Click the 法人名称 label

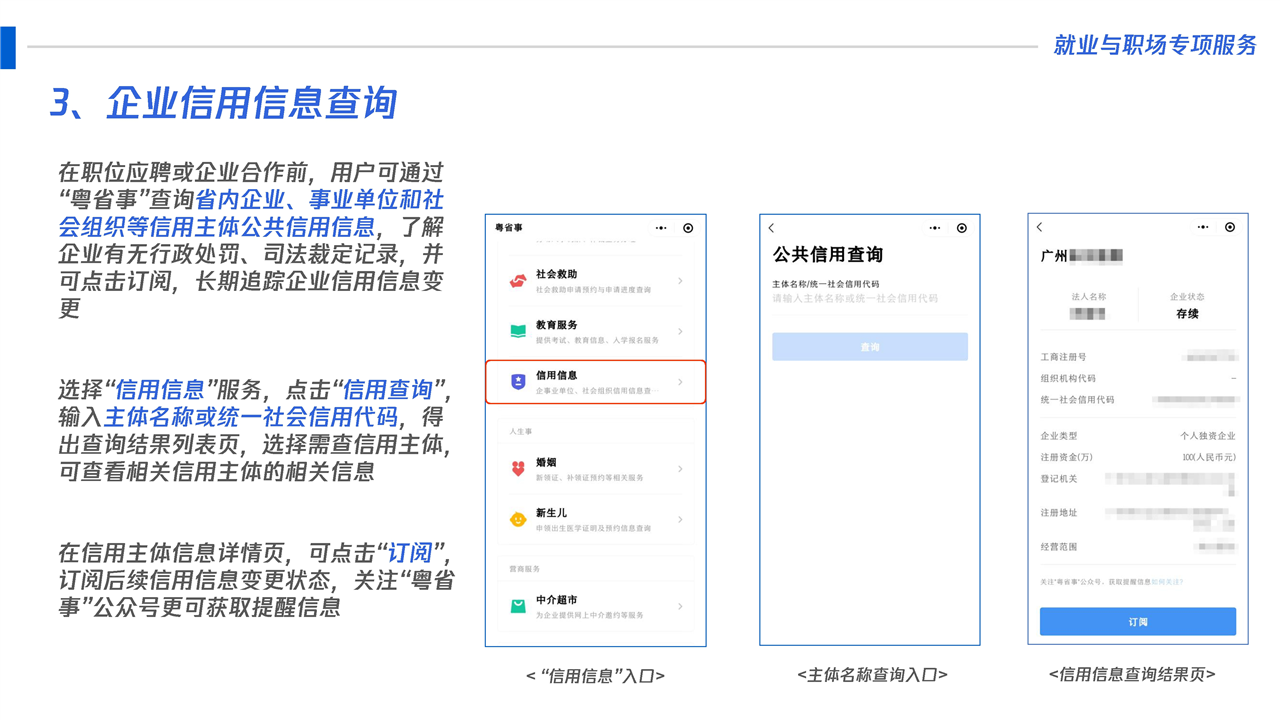[x=1088, y=297]
